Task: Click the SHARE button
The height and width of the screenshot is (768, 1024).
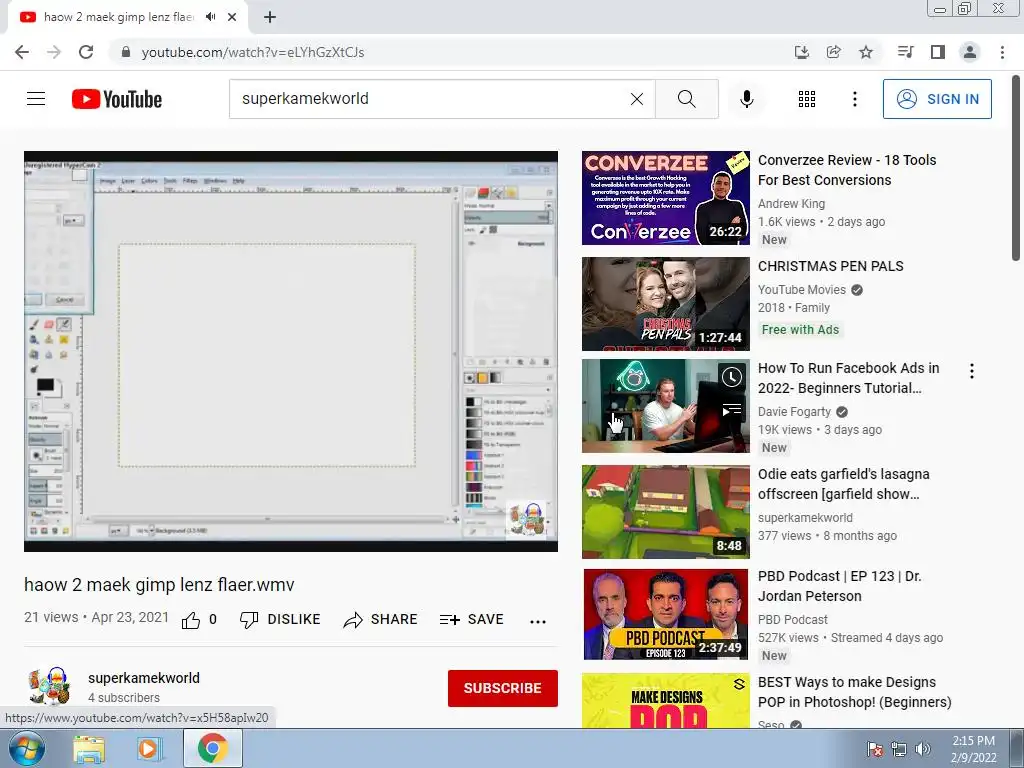Action: (380, 620)
